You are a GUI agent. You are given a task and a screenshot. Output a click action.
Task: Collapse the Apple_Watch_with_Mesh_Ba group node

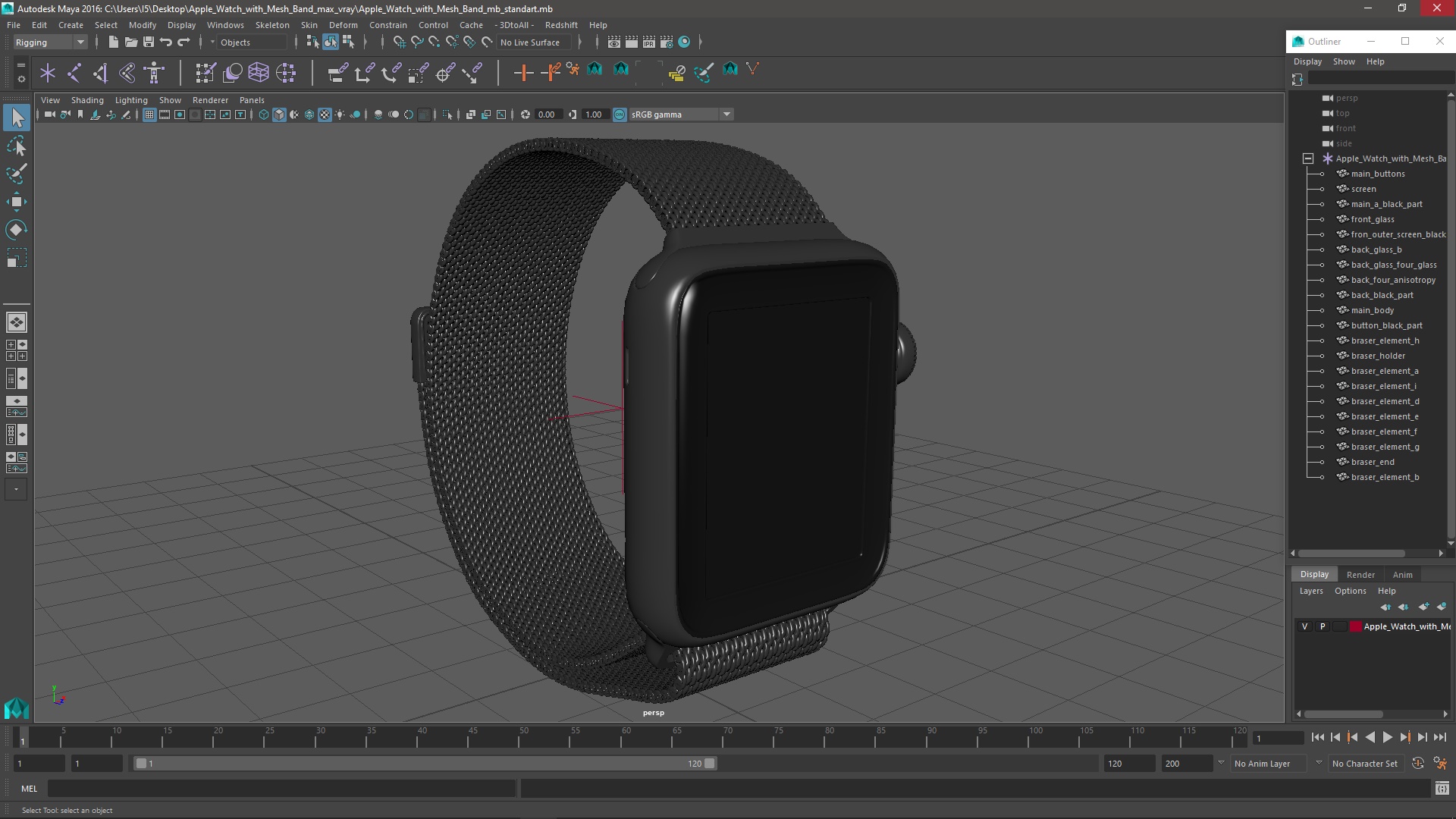tap(1308, 158)
